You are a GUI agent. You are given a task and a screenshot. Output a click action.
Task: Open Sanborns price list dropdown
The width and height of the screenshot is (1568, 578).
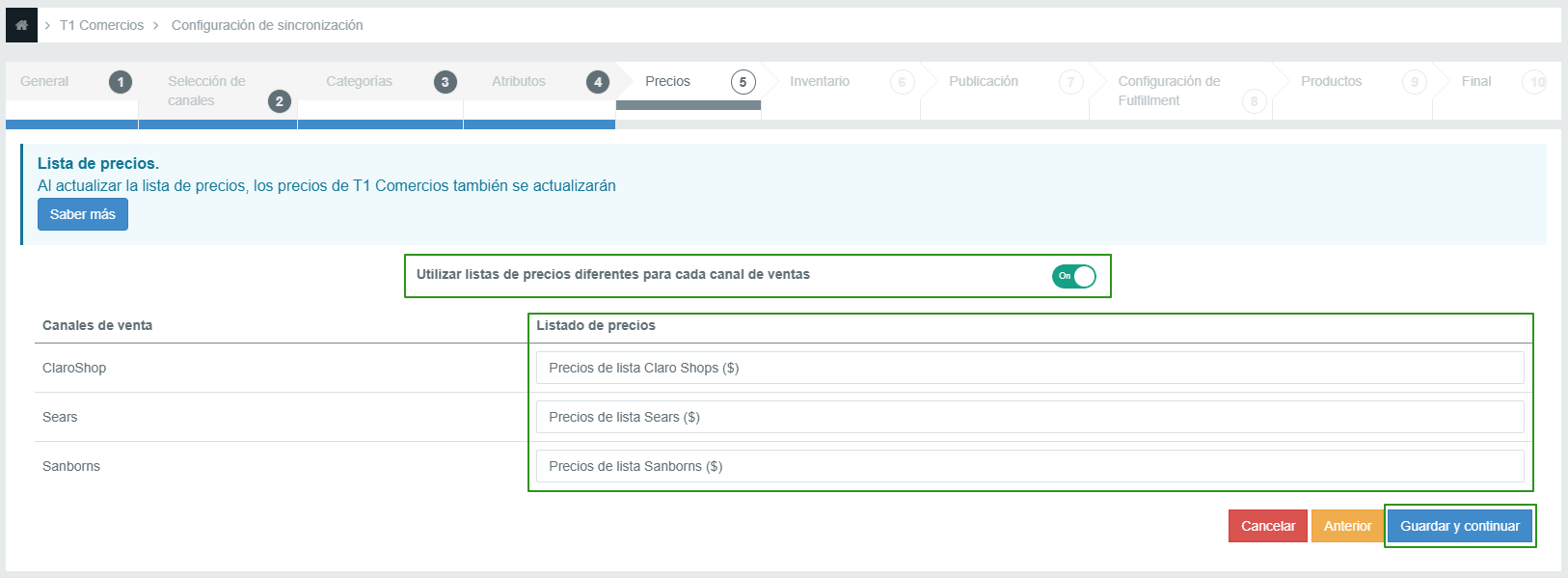tap(1030, 466)
